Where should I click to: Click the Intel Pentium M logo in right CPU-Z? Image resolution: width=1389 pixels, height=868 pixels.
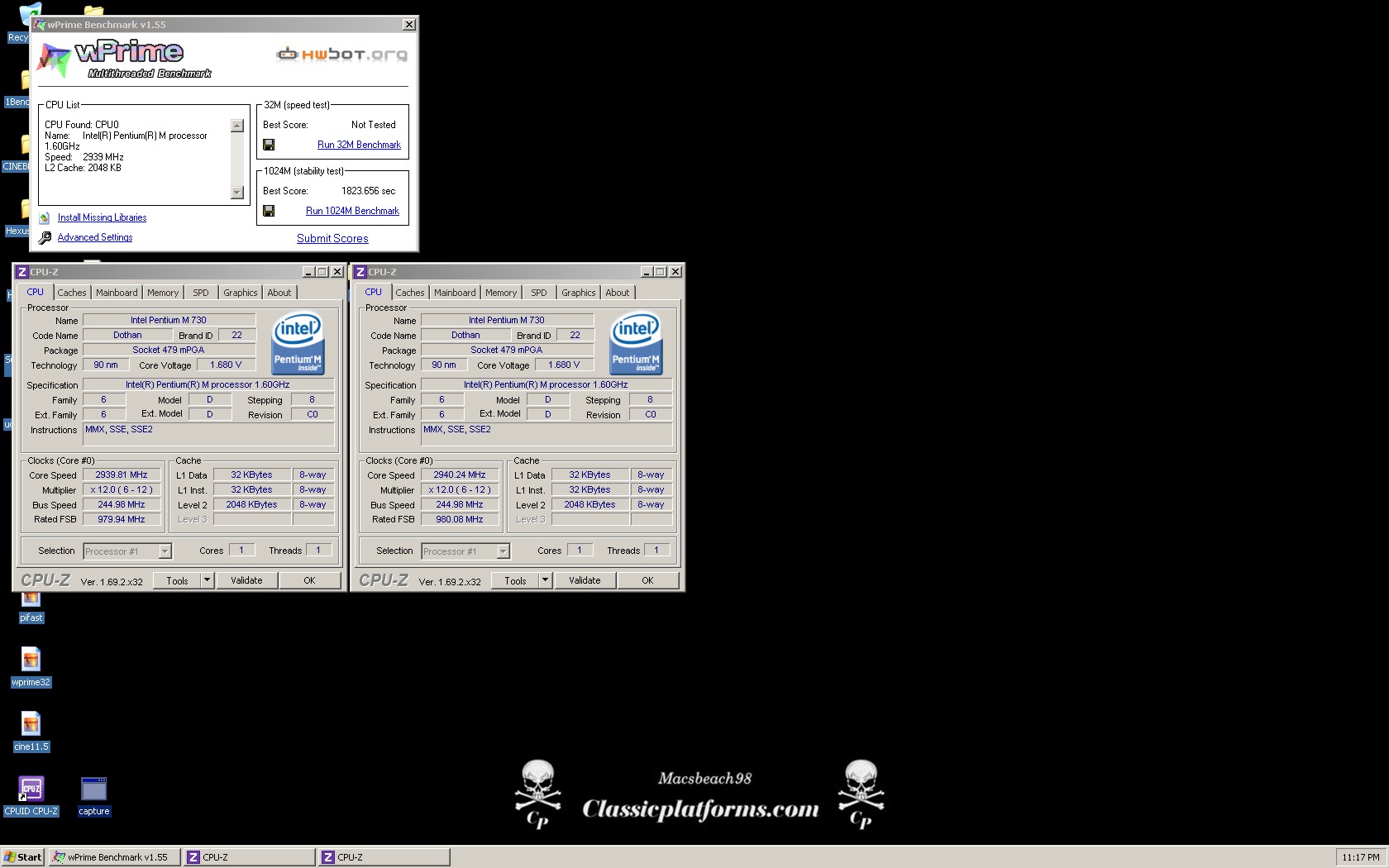click(636, 343)
